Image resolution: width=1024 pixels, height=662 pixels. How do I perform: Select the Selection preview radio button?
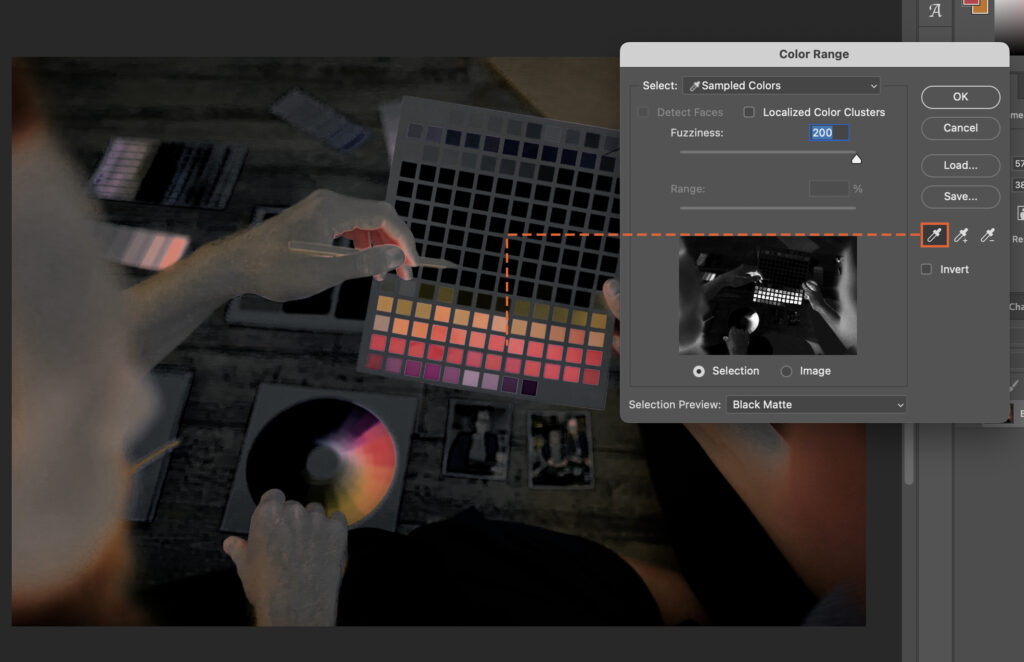point(699,371)
